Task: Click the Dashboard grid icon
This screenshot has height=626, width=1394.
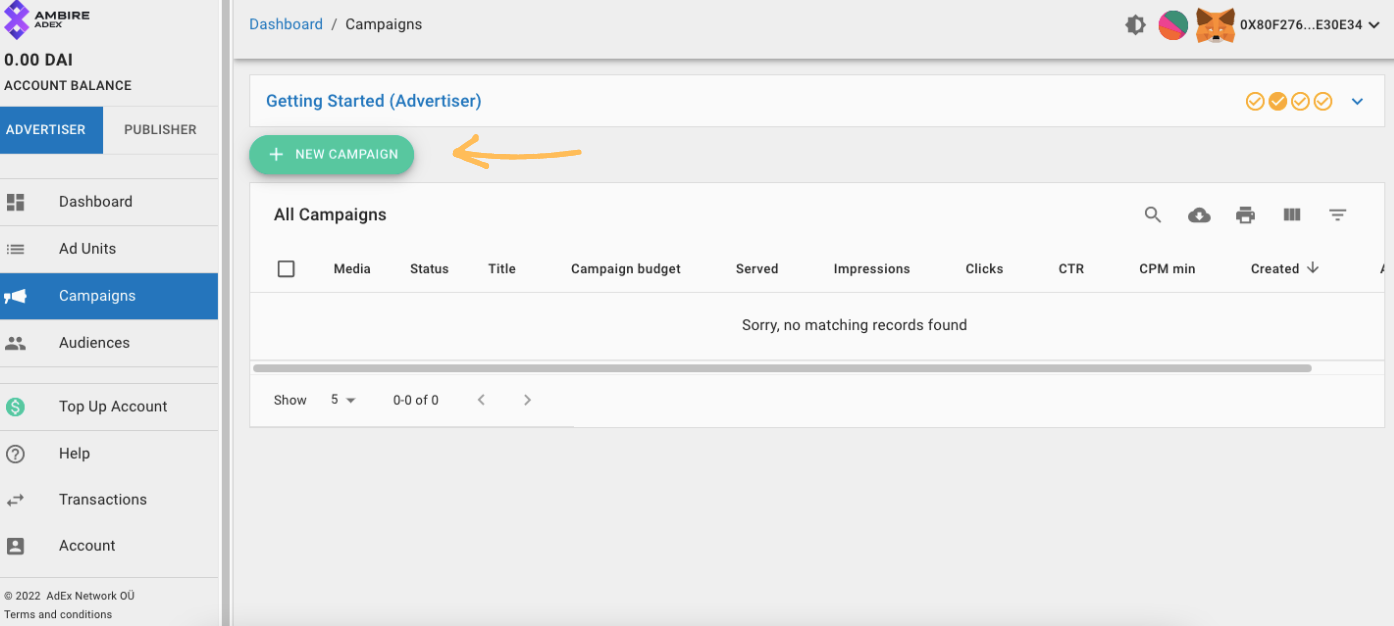Action: [x=15, y=202]
